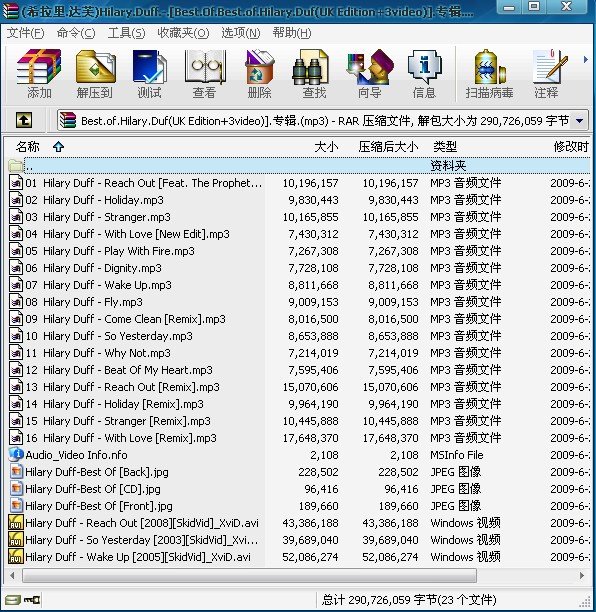Image resolution: width=596 pixels, height=612 pixels.
Task: Open the 帮助(H) menu
Action: click(x=292, y=33)
